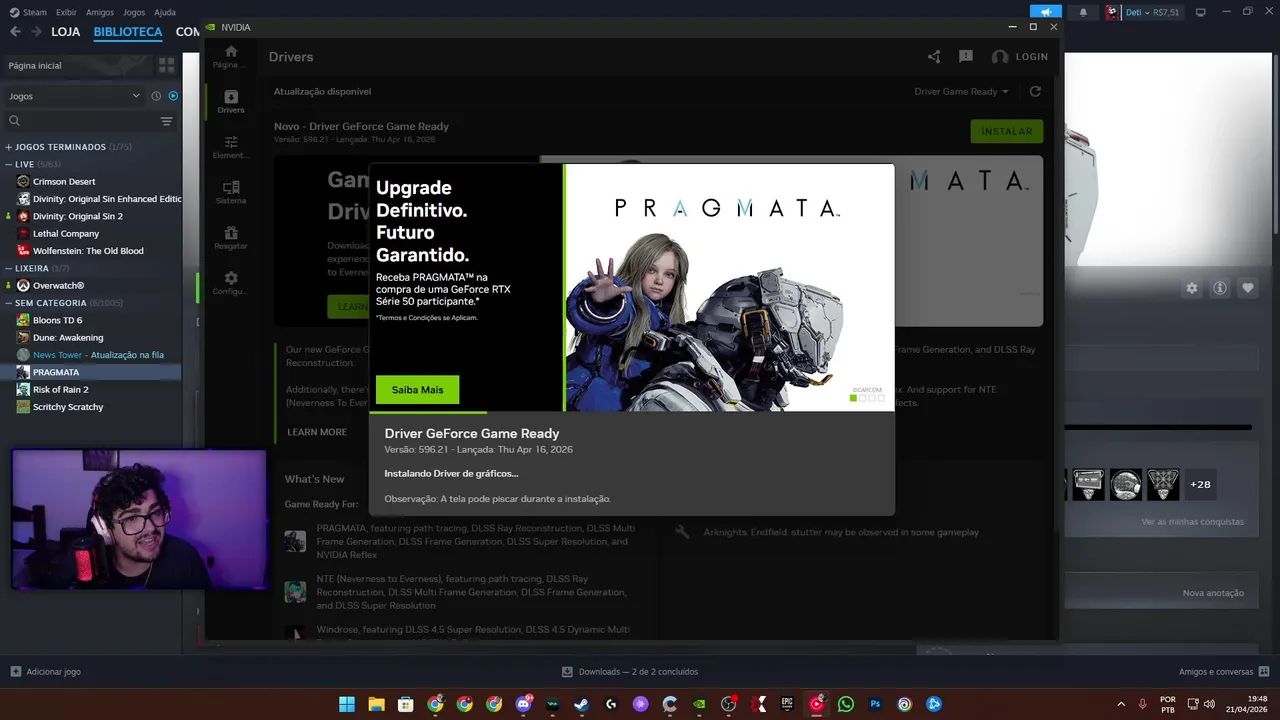The image size is (1280, 720).
Task: Open the Jogos dropdown in Steam library
Action: pos(75,96)
